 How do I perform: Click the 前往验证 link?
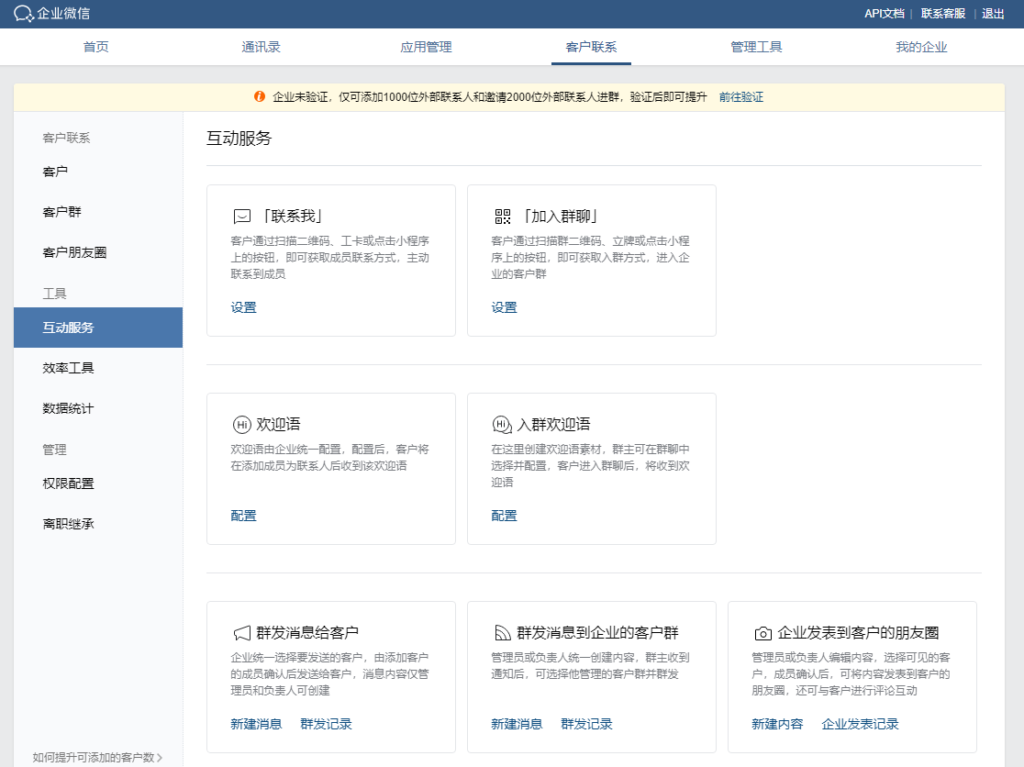[x=744, y=96]
